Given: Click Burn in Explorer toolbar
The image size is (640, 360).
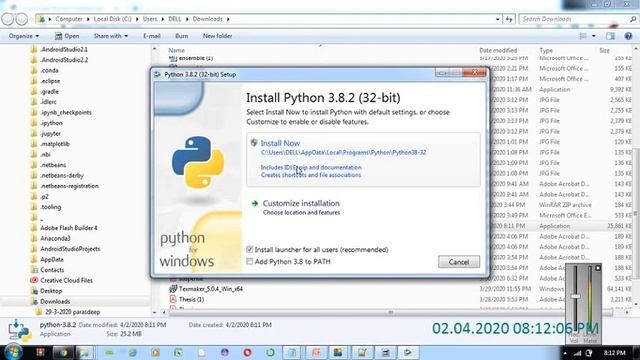Looking at the screenshot, I should point(182,36).
